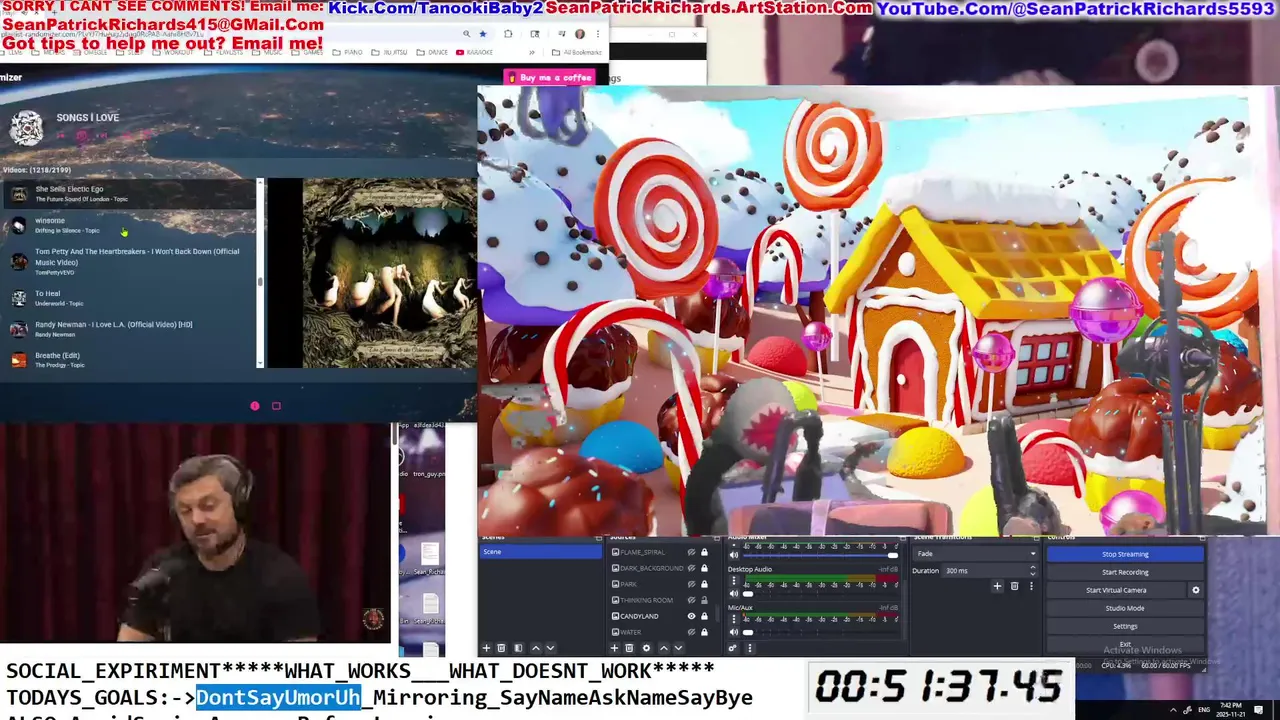Open Chrome extensions puzzle icon
1280x720 pixels.
pyautogui.click(x=508, y=33)
